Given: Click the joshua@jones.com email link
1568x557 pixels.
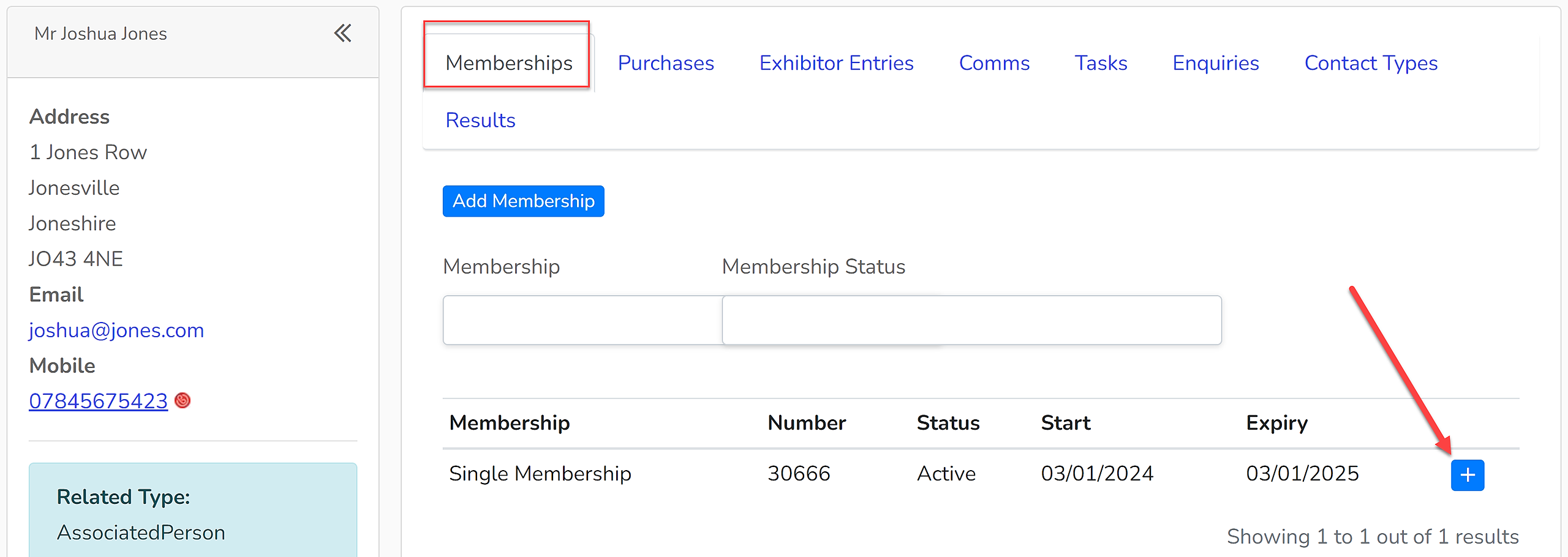Looking at the screenshot, I should coord(116,330).
